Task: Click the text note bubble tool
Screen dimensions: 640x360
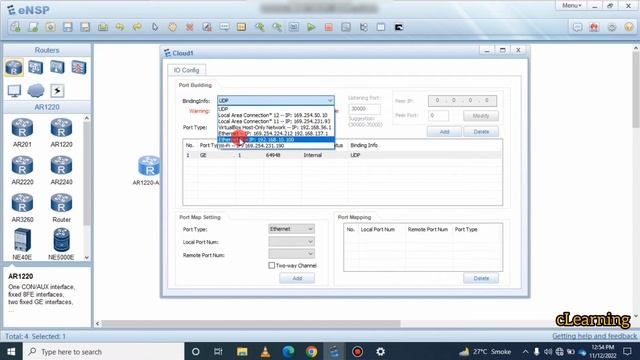Action: 224,27
